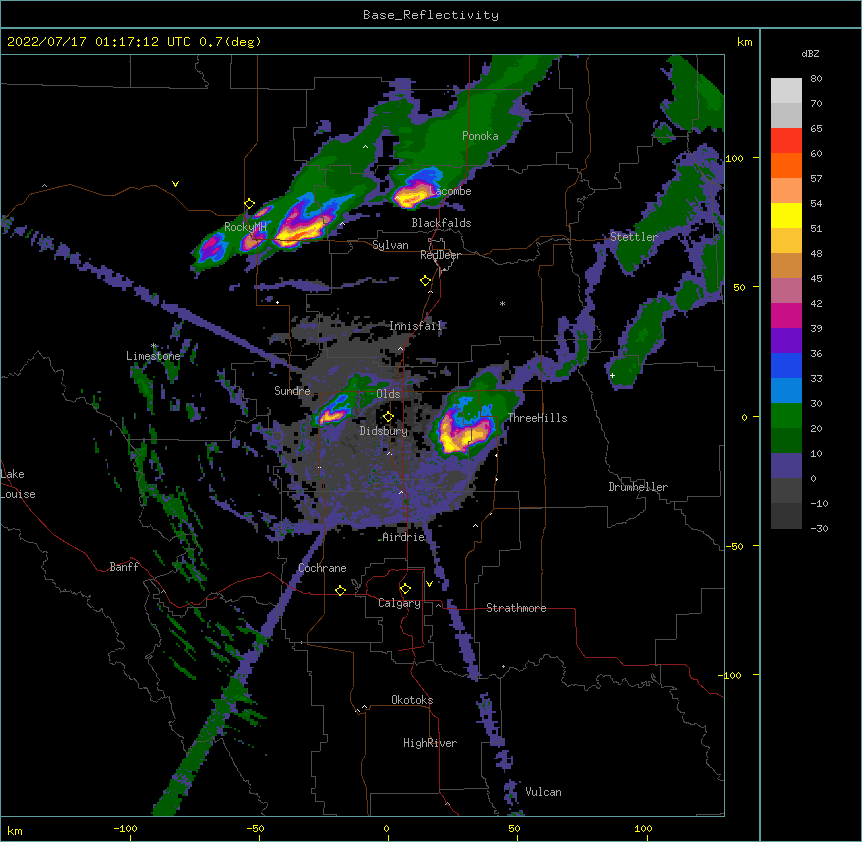Screen dimensions: 862x842
Task: Click the intense storm cell west of ThreeHills
Action: [463, 430]
